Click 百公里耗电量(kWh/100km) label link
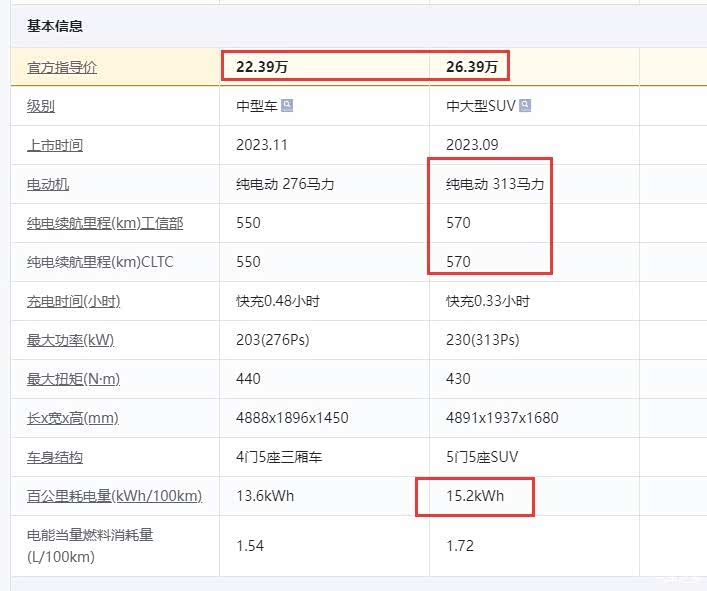The image size is (707, 591). (x=114, y=496)
